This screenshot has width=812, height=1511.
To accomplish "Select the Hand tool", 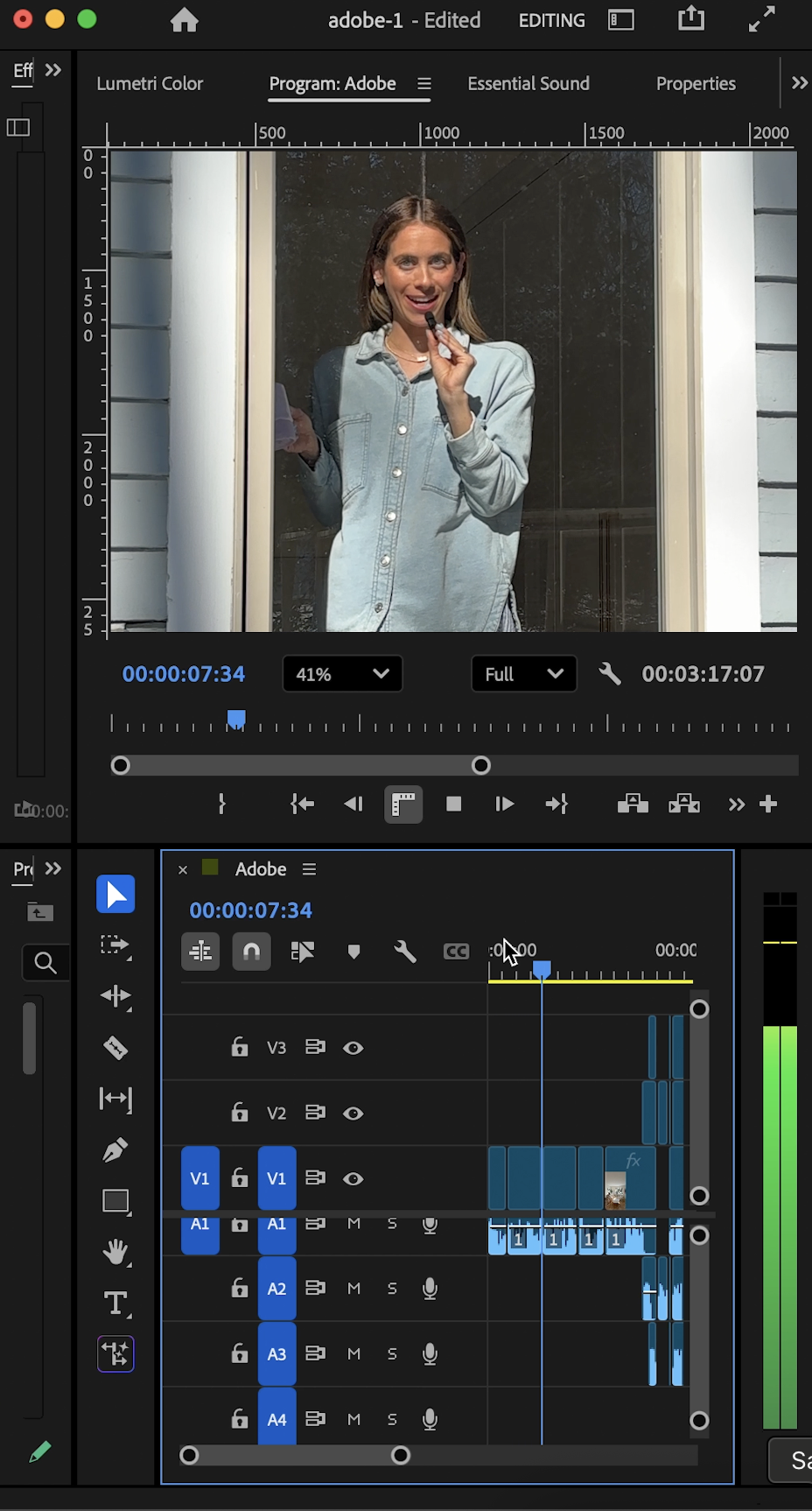I will click(115, 1252).
